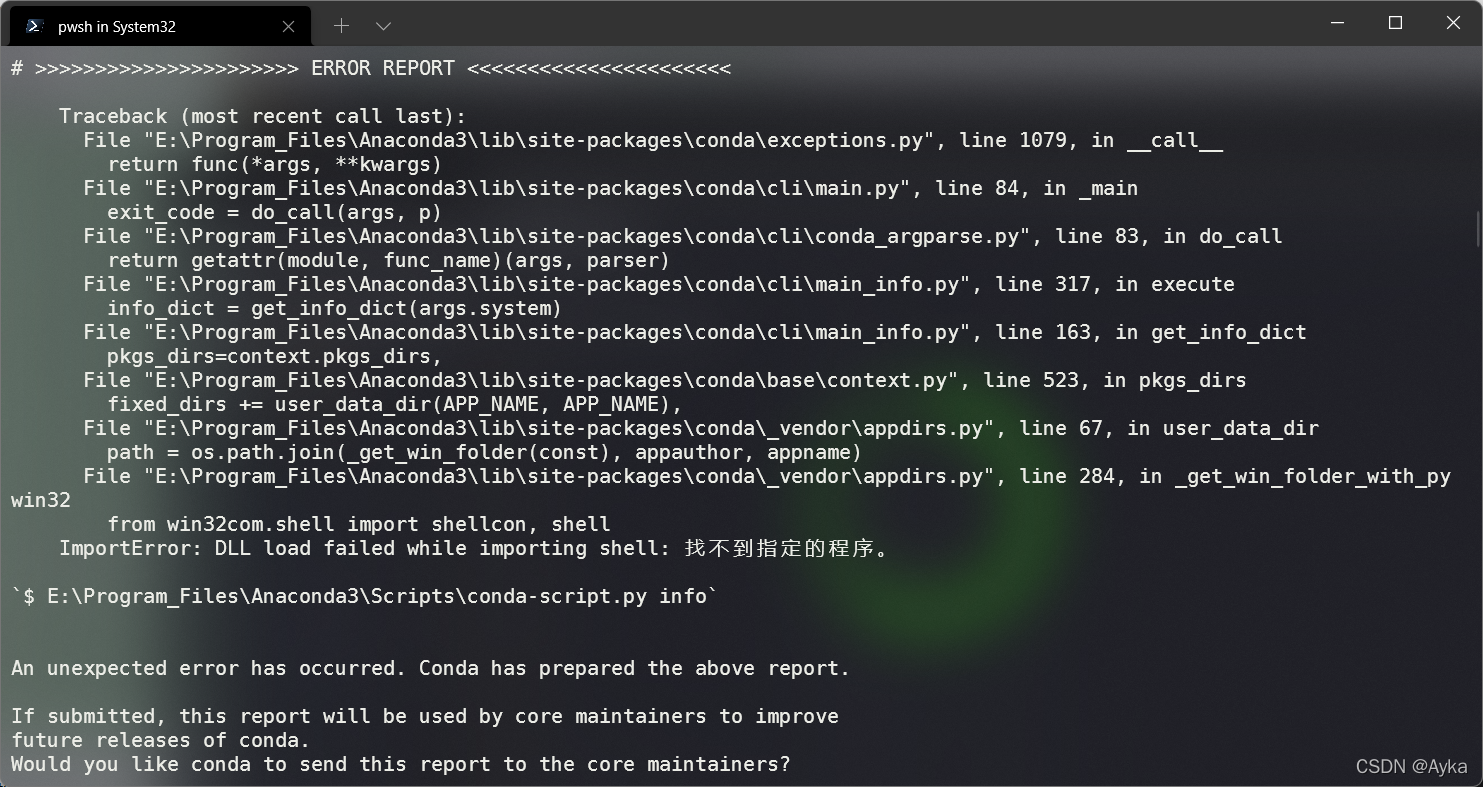The height and width of the screenshot is (787, 1483).
Task: Click the "An unexpected error has occurred" message
Action: pyautogui.click(x=430, y=668)
